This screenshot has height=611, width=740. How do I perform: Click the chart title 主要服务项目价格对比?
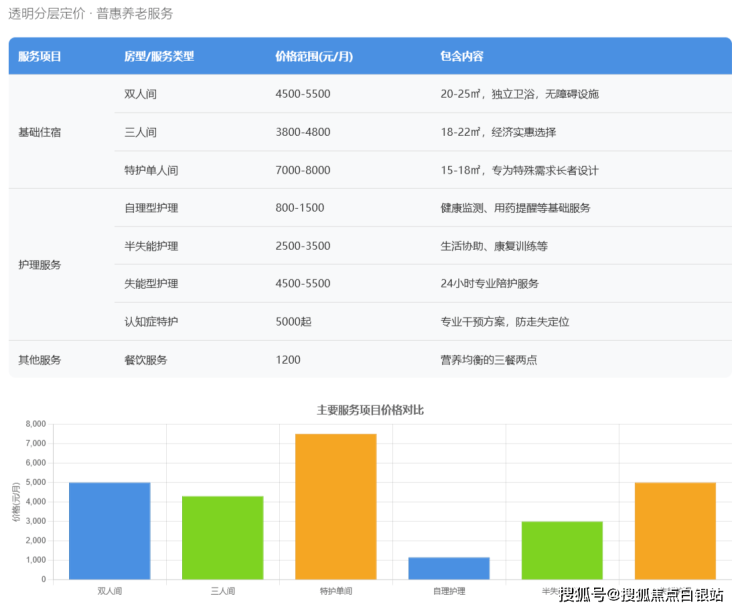point(370,410)
